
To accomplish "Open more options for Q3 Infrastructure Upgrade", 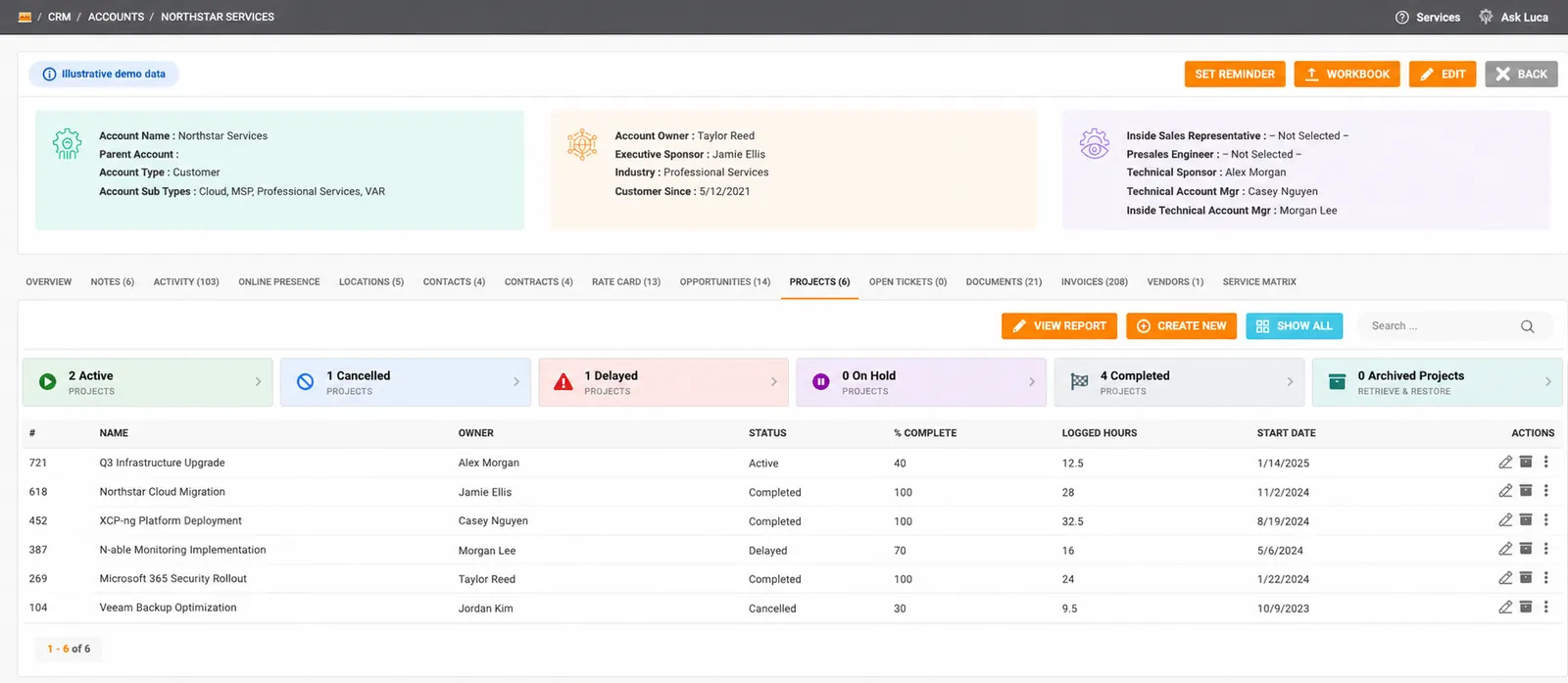I will (1546, 462).
